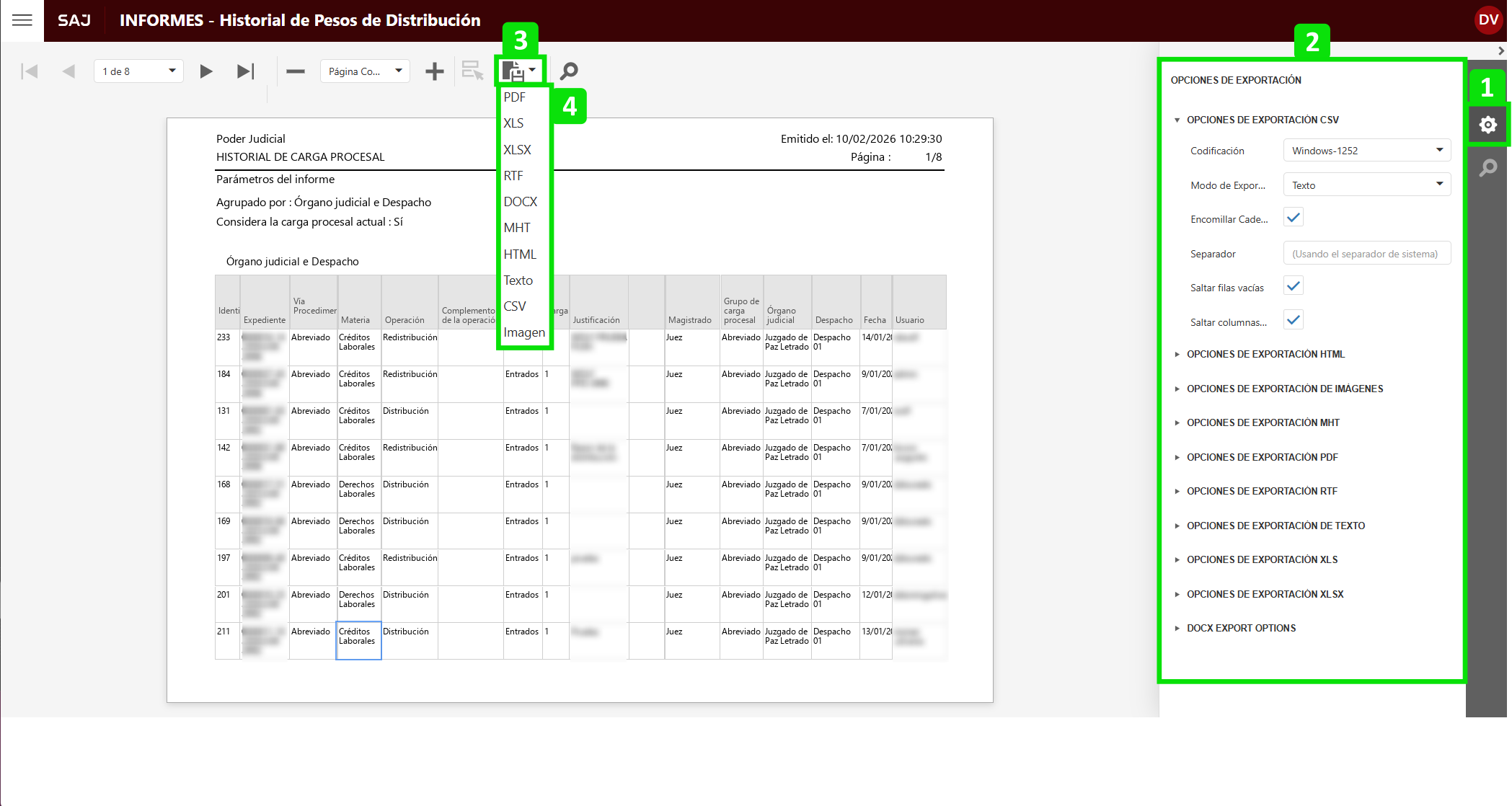The height and width of the screenshot is (806, 1512).
Task: Go to the next report page
Action: (x=206, y=71)
